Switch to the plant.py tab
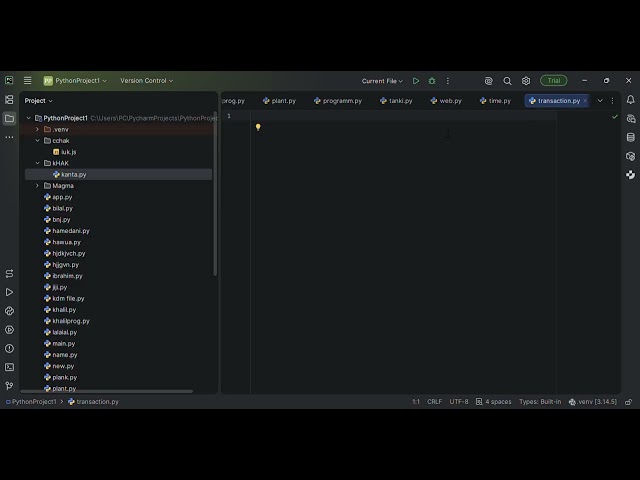 click(280, 101)
